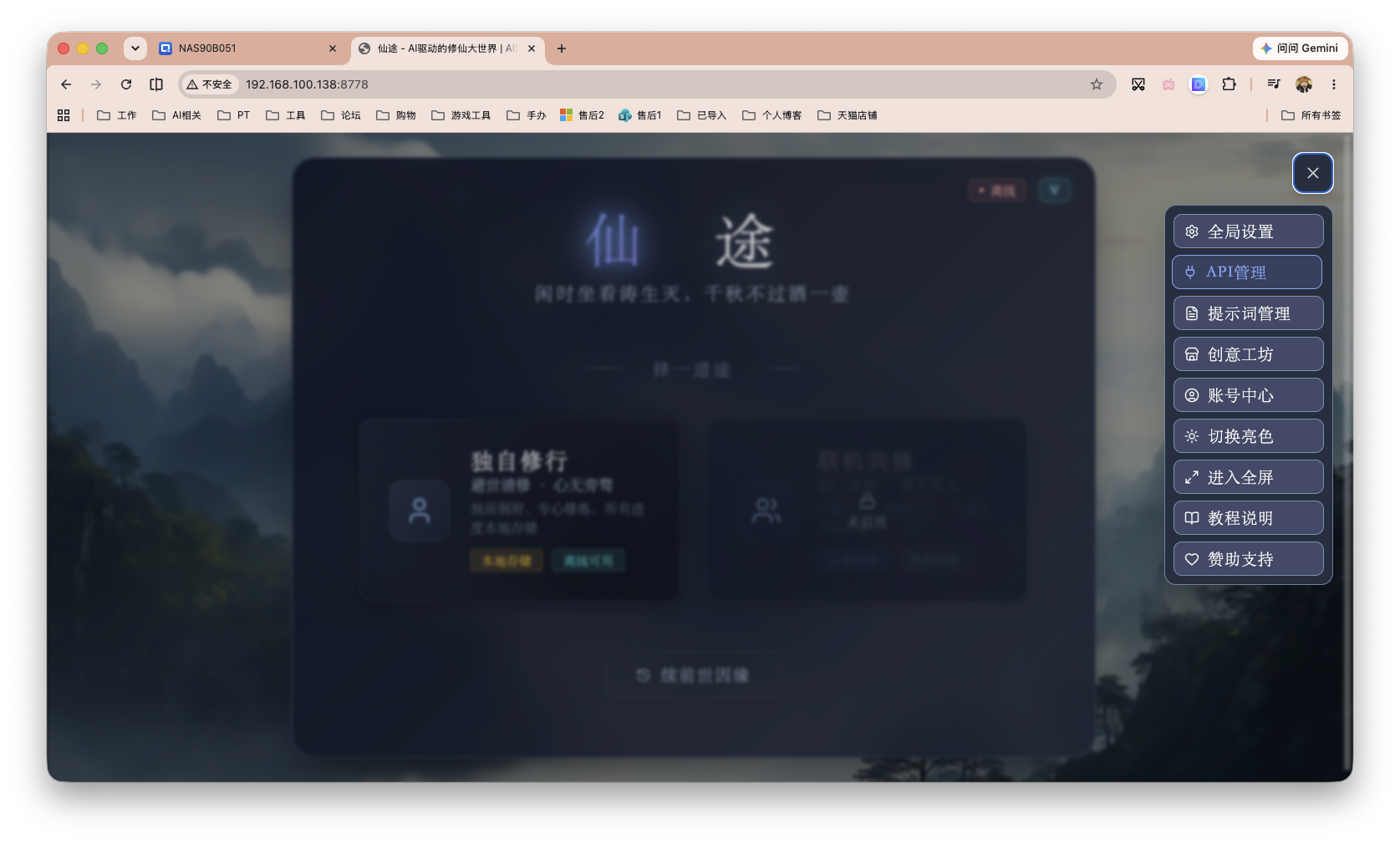Open 教程说明 tutorial guide
1400x844 pixels.
pyautogui.click(x=1248, y=518)
